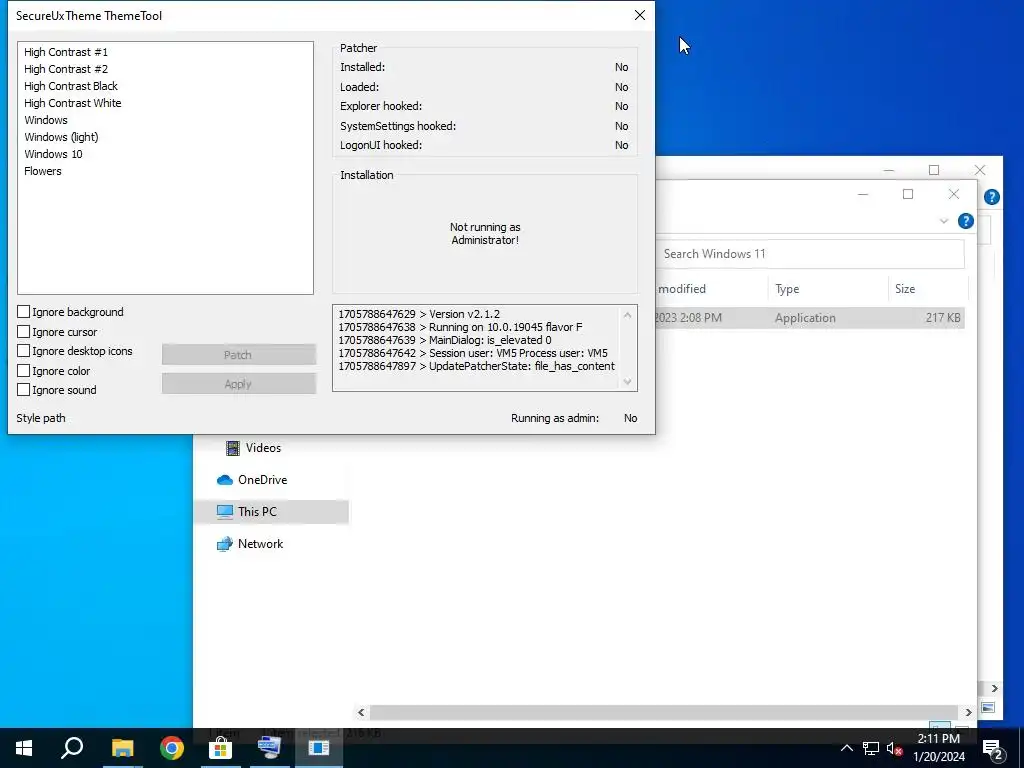Image resolution: width=1024 pixels, height=768 pixels.
Task: Select the Videos folder icon in Explorer
Action: 232,448
